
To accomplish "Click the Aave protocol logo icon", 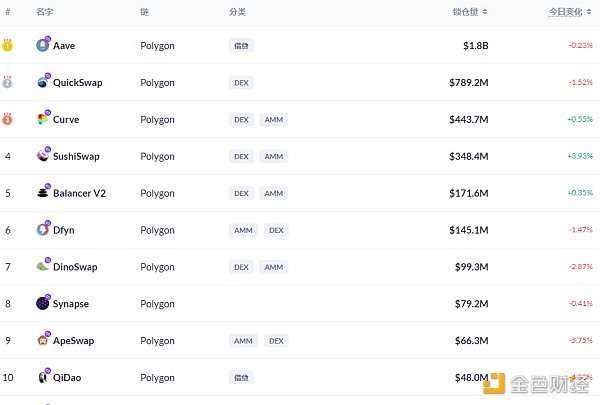I will coord(42,45).
